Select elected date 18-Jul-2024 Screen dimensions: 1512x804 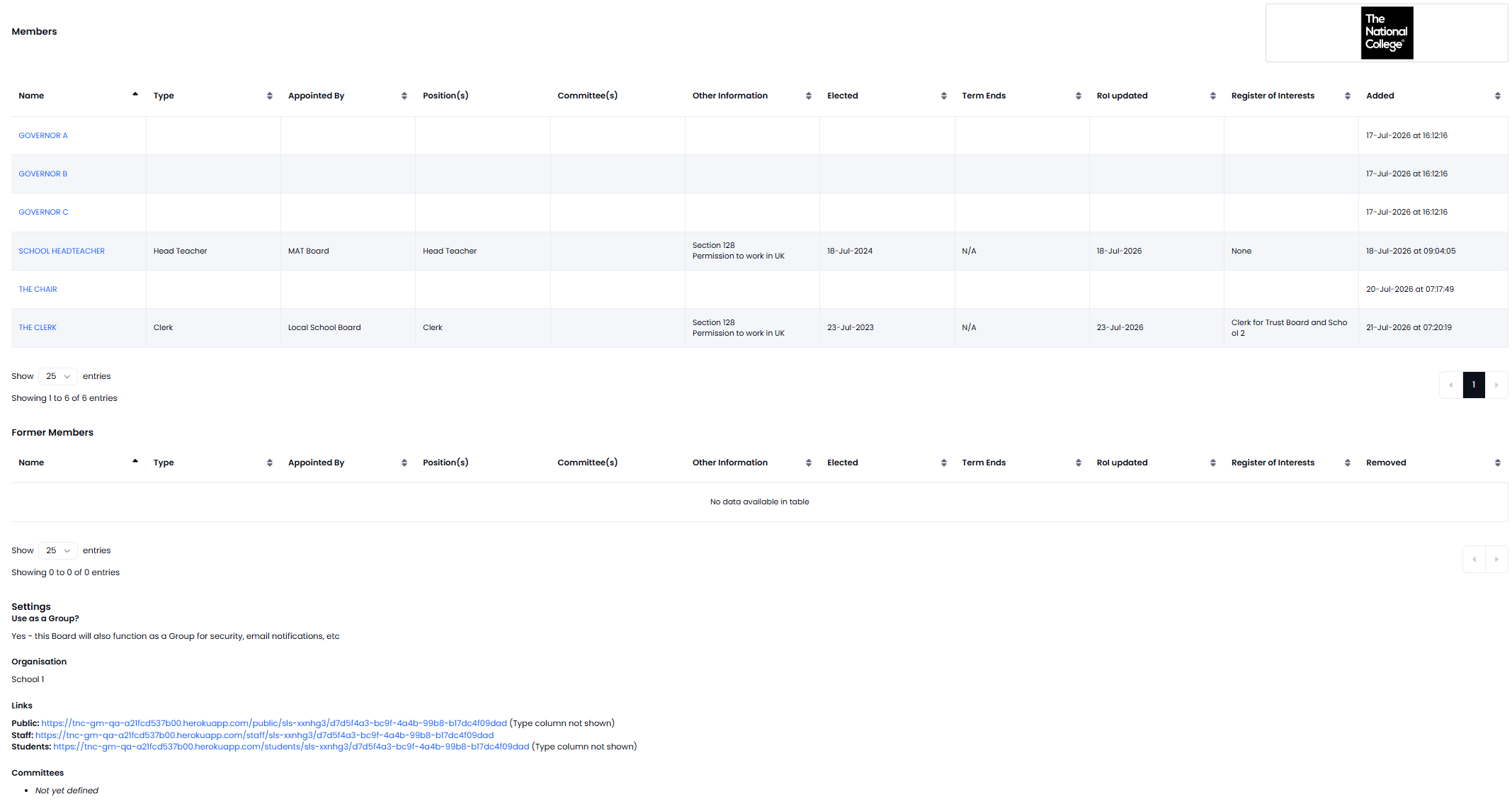pyautogui.click(x=850, y=251)
